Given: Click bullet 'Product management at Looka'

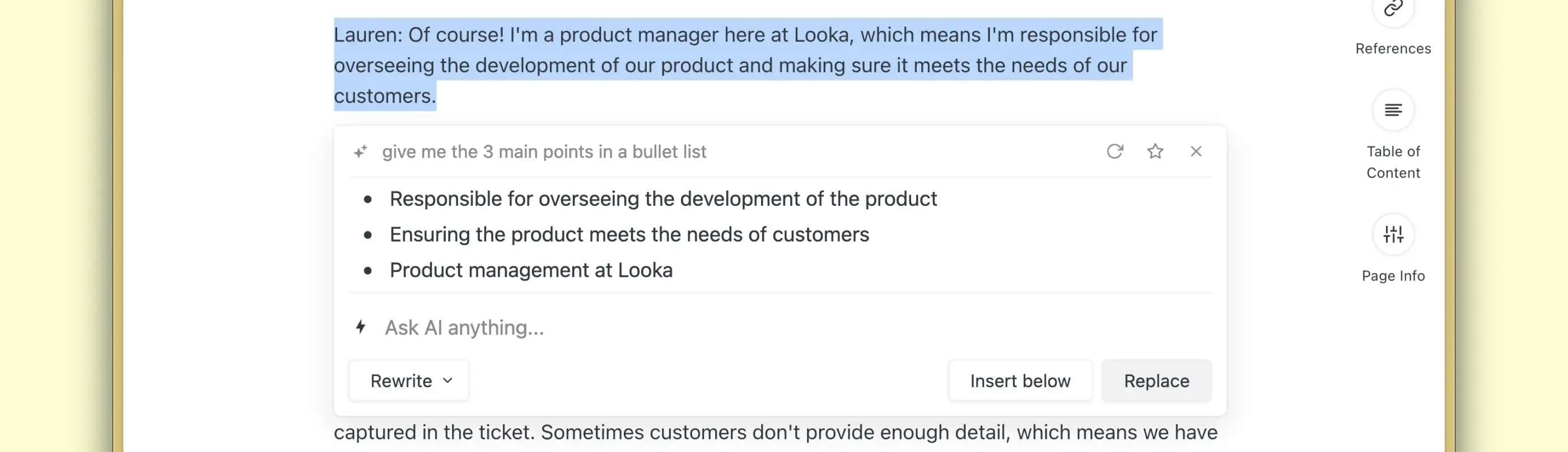Looking at the screenshot, I should (x=531, y=270).
